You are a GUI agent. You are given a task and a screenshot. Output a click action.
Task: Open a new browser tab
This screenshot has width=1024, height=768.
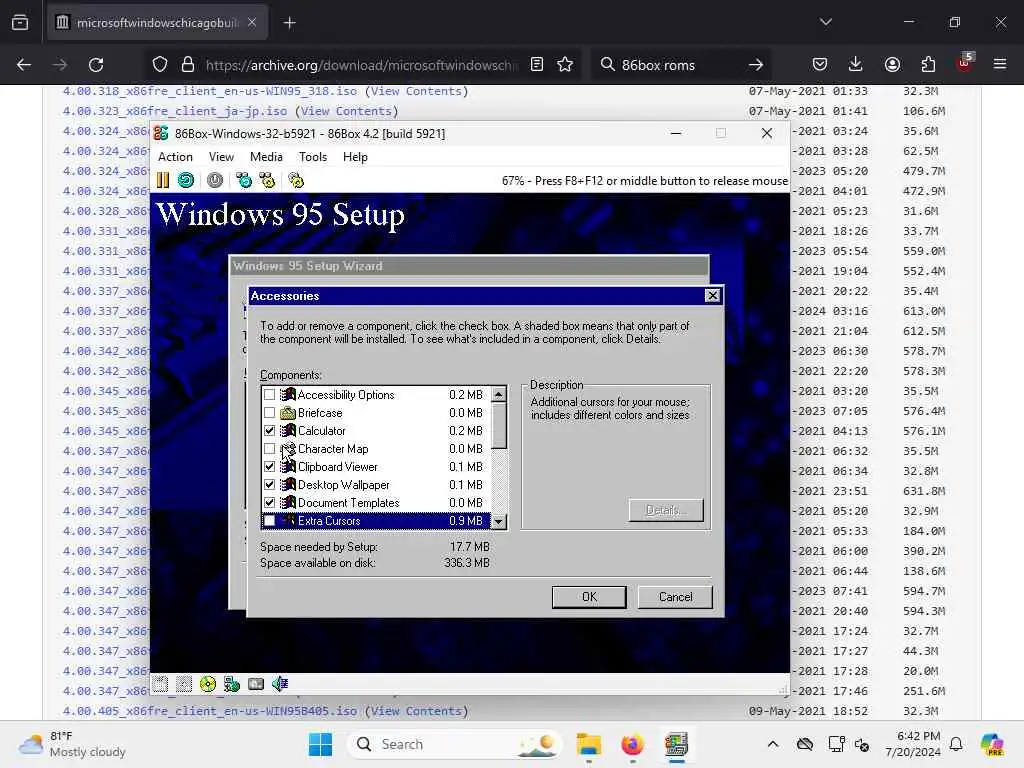click(x=289, y=23)
